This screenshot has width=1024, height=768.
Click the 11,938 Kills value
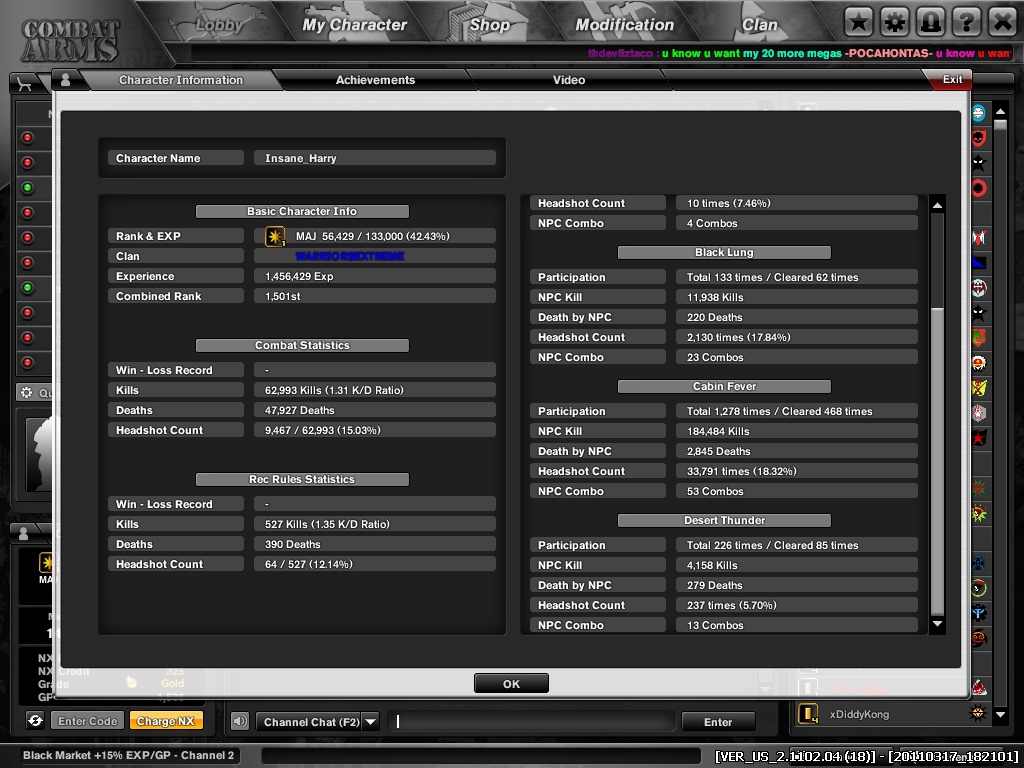(x=715, y=297)
